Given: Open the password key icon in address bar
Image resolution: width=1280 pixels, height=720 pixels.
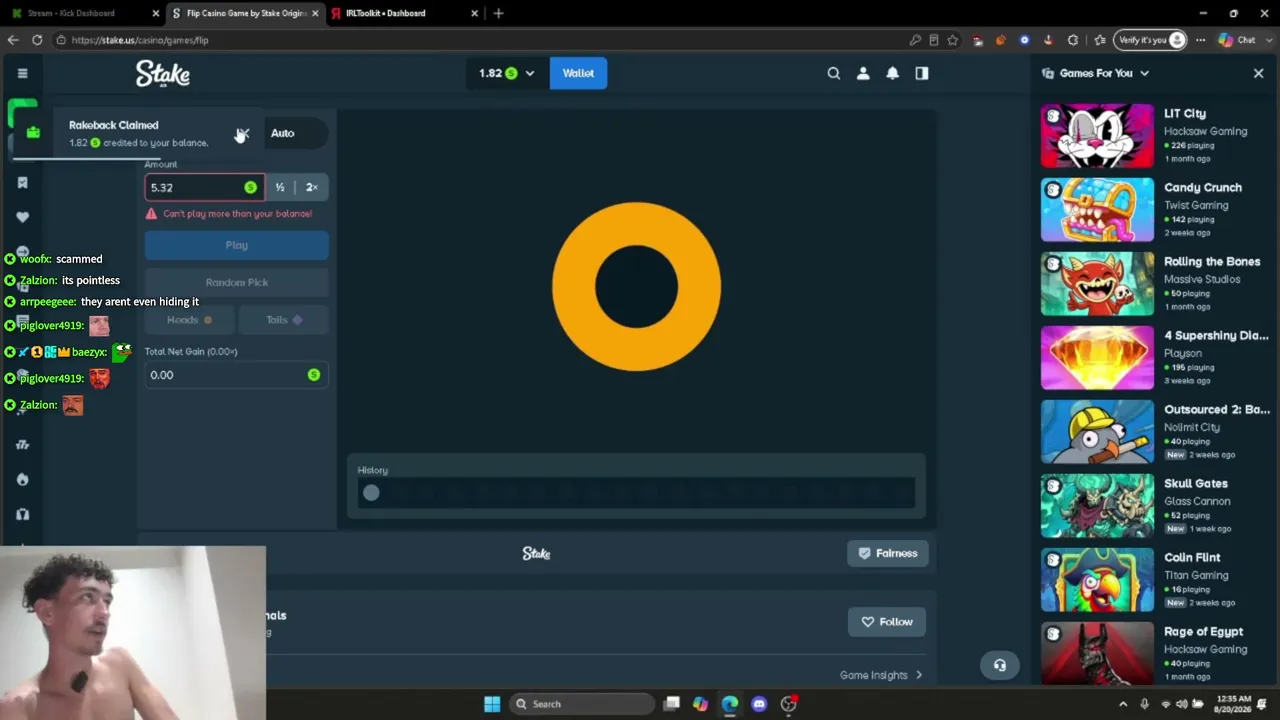Looking at the screenshot, I should (915, 40).
